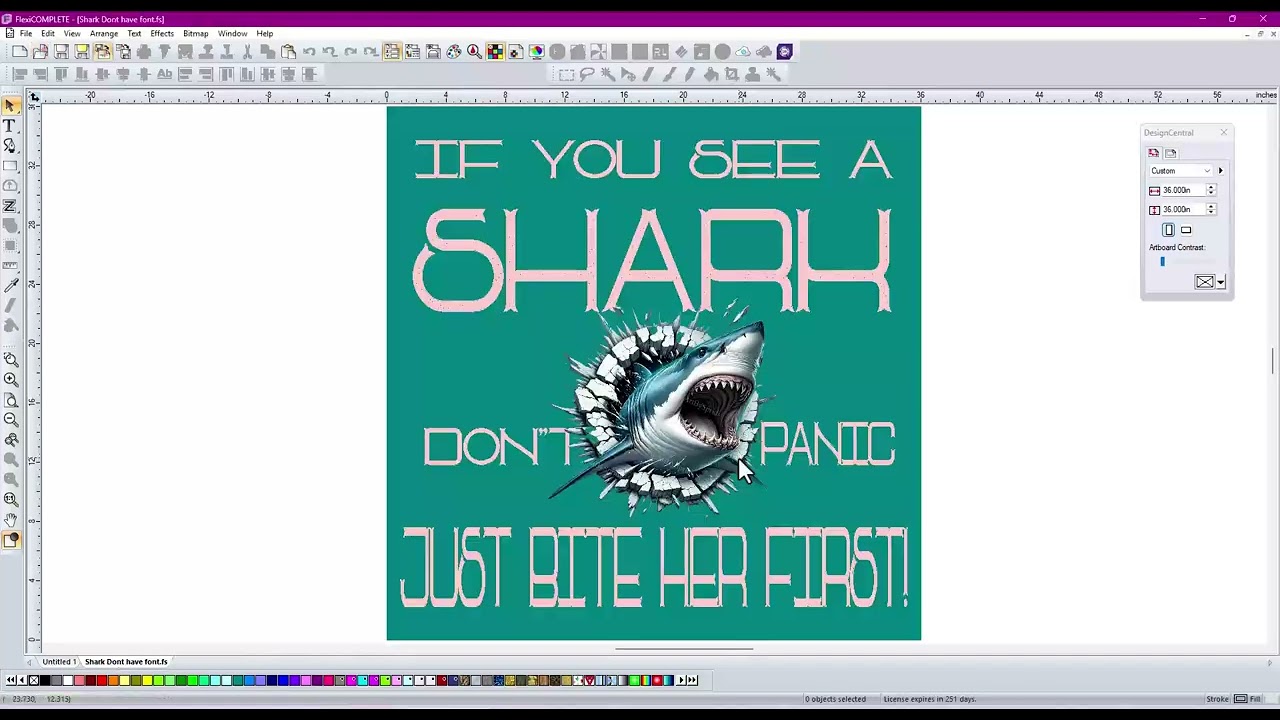Switch to second DesignCentral tab

click(1171, 153)
